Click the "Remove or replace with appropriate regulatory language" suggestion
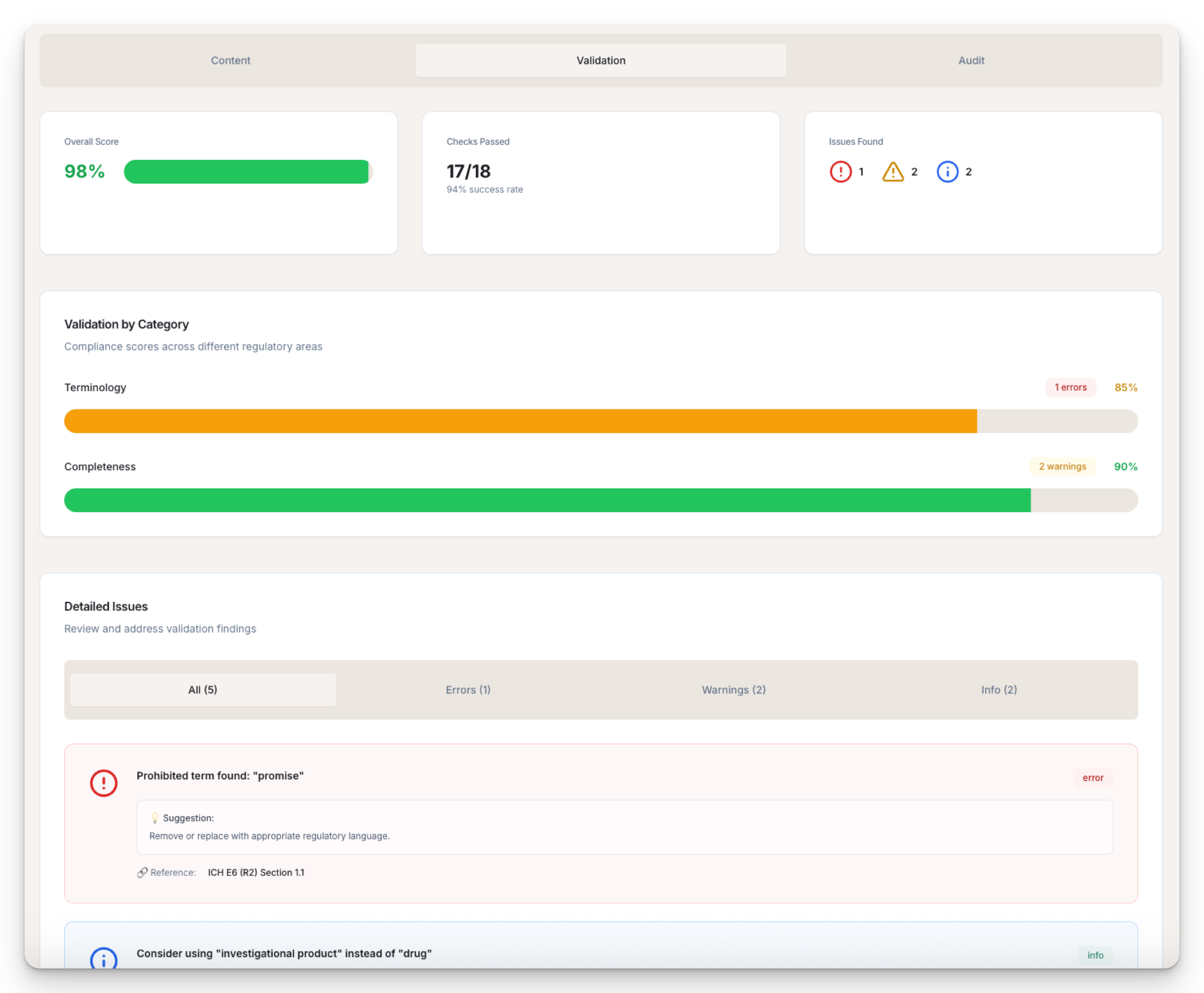This screenshot has height=993, width=1204. tap(270, 836)
